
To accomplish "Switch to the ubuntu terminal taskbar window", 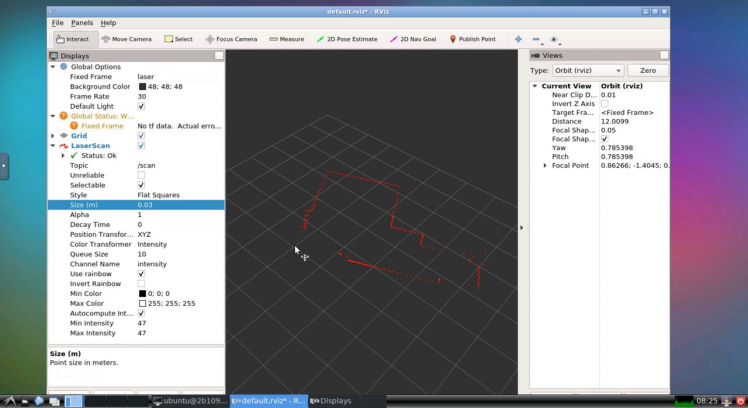I will pyautogui.click(x=188, y=401).
